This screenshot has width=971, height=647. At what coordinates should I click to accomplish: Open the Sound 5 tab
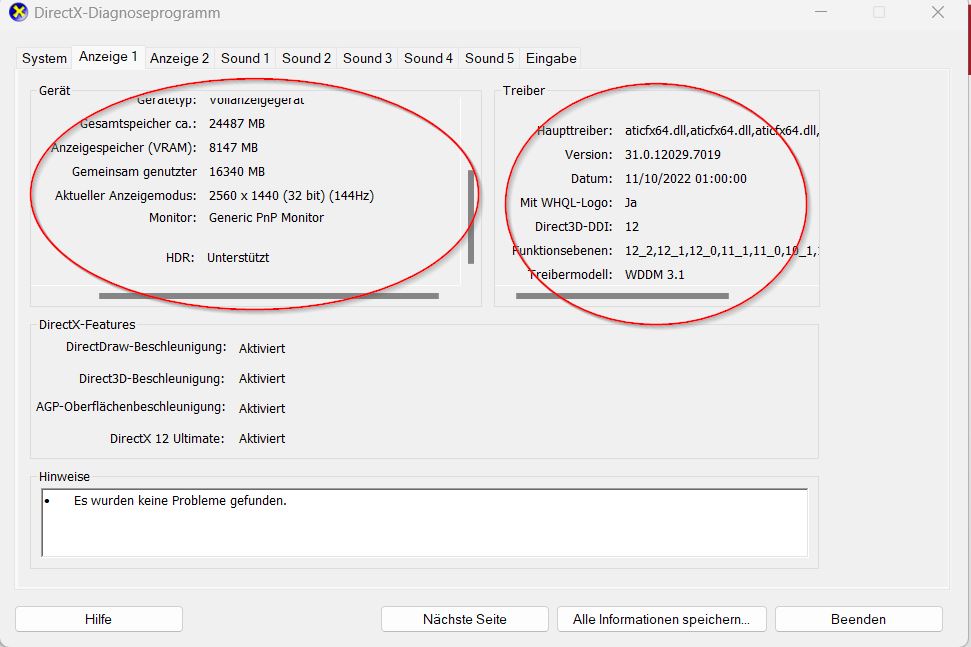pos(489,58)
